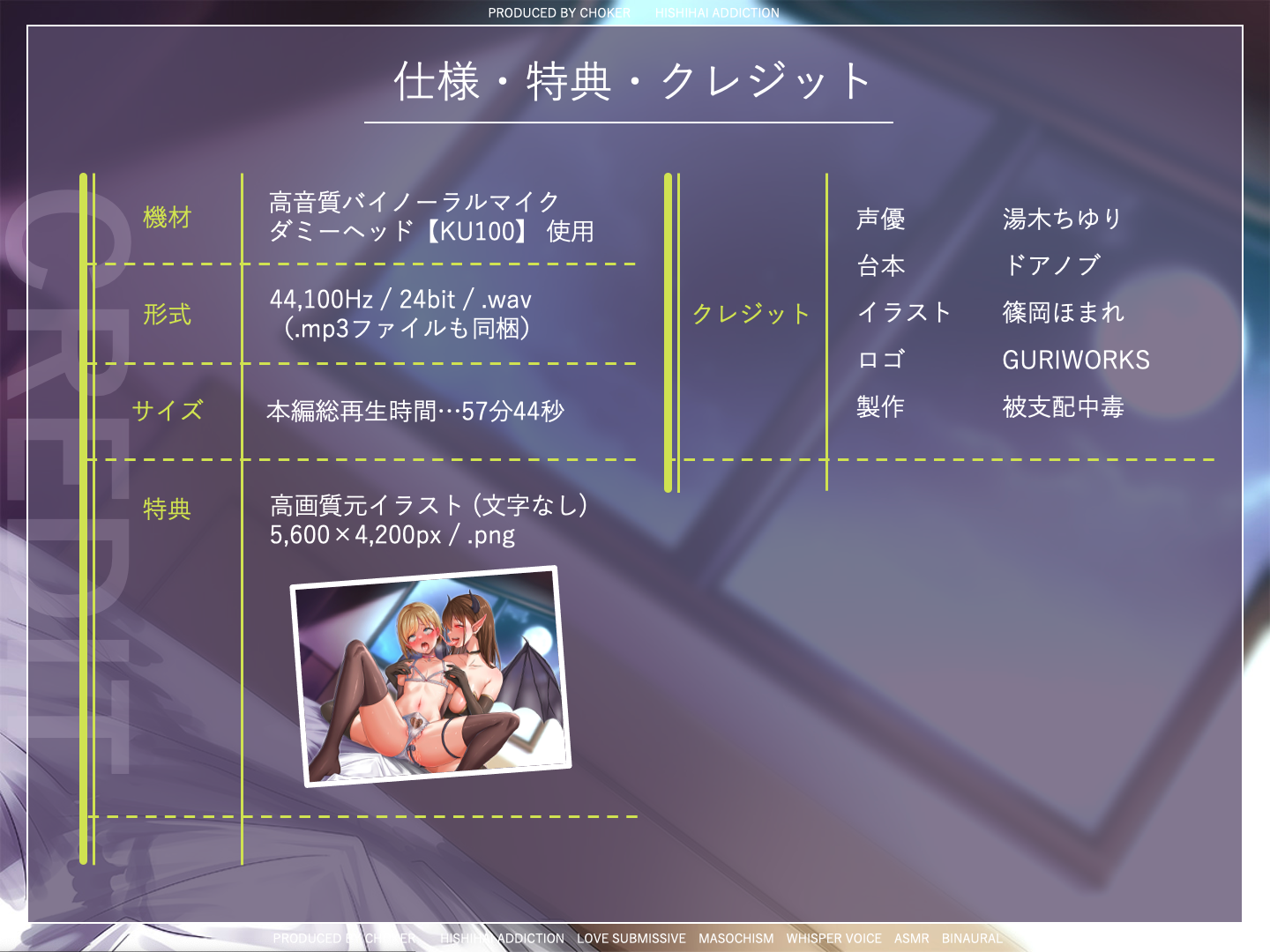Select the サイズ row label
The width and height of the screenshot is (1270, 952).
[167, 410]
